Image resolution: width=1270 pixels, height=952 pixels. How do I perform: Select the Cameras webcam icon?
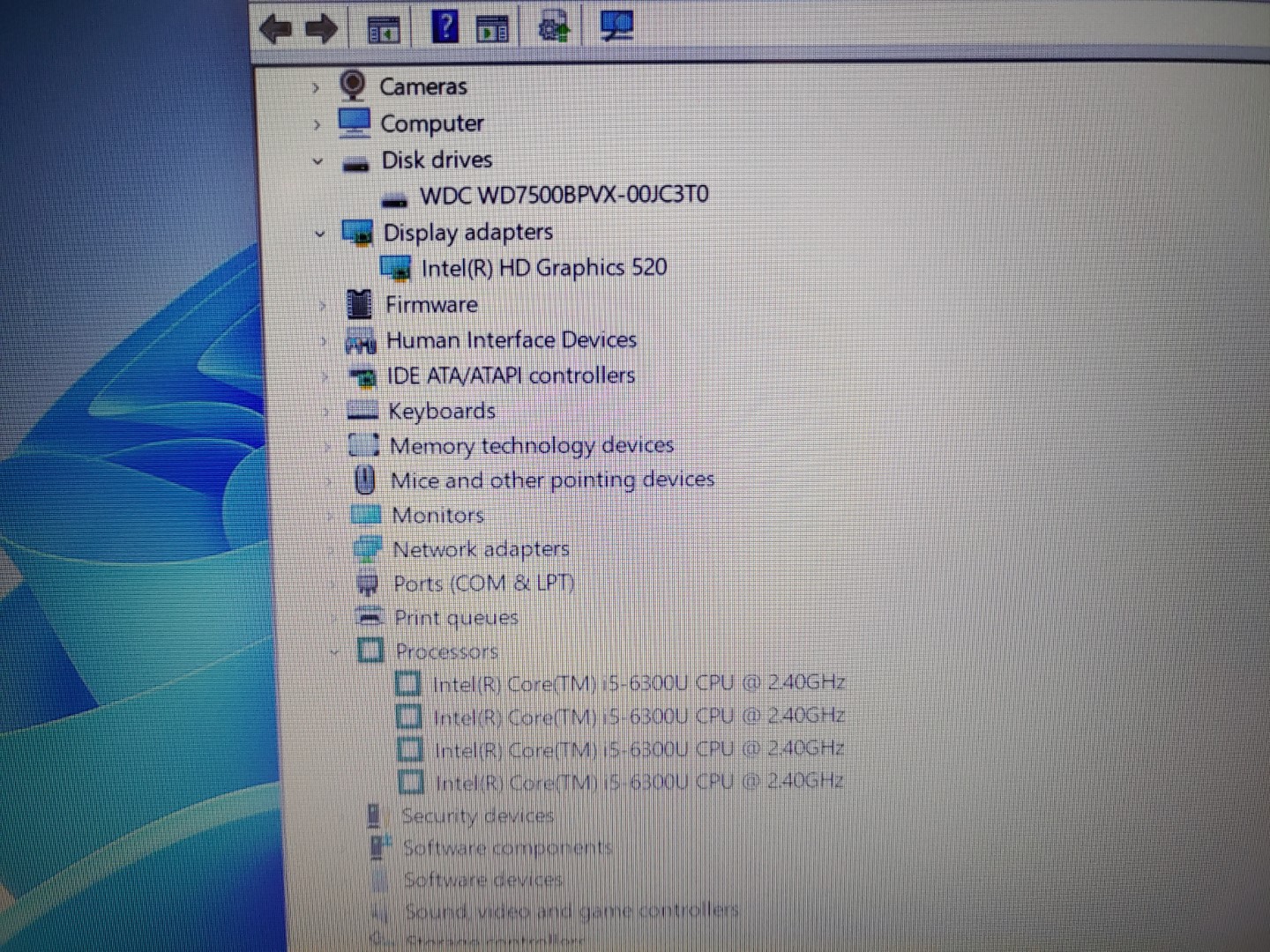pyautogui.click(x=353, y=86)
